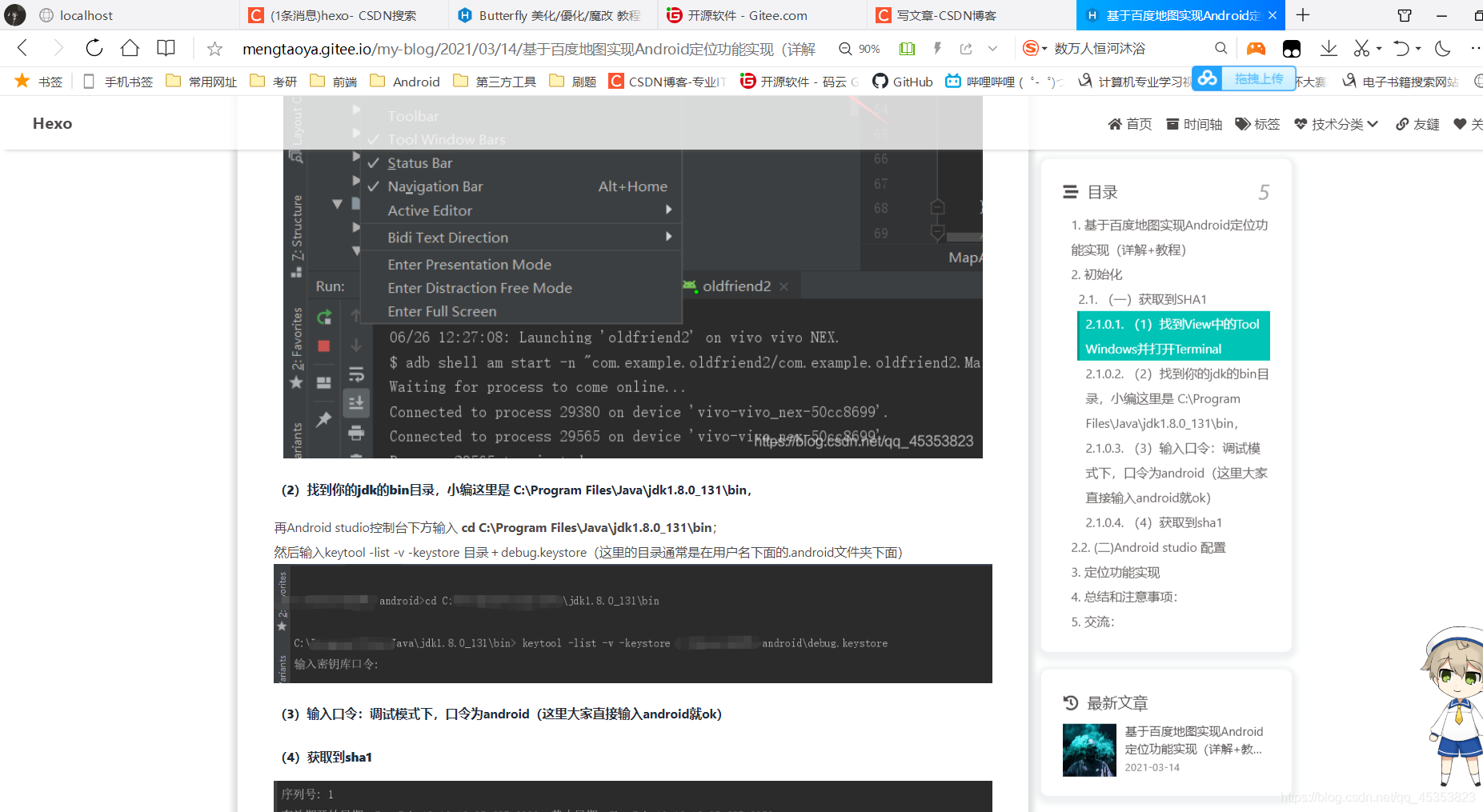Open the 常用网址 bookmark folder
The image size is (1483, 812).
point(201,82)
